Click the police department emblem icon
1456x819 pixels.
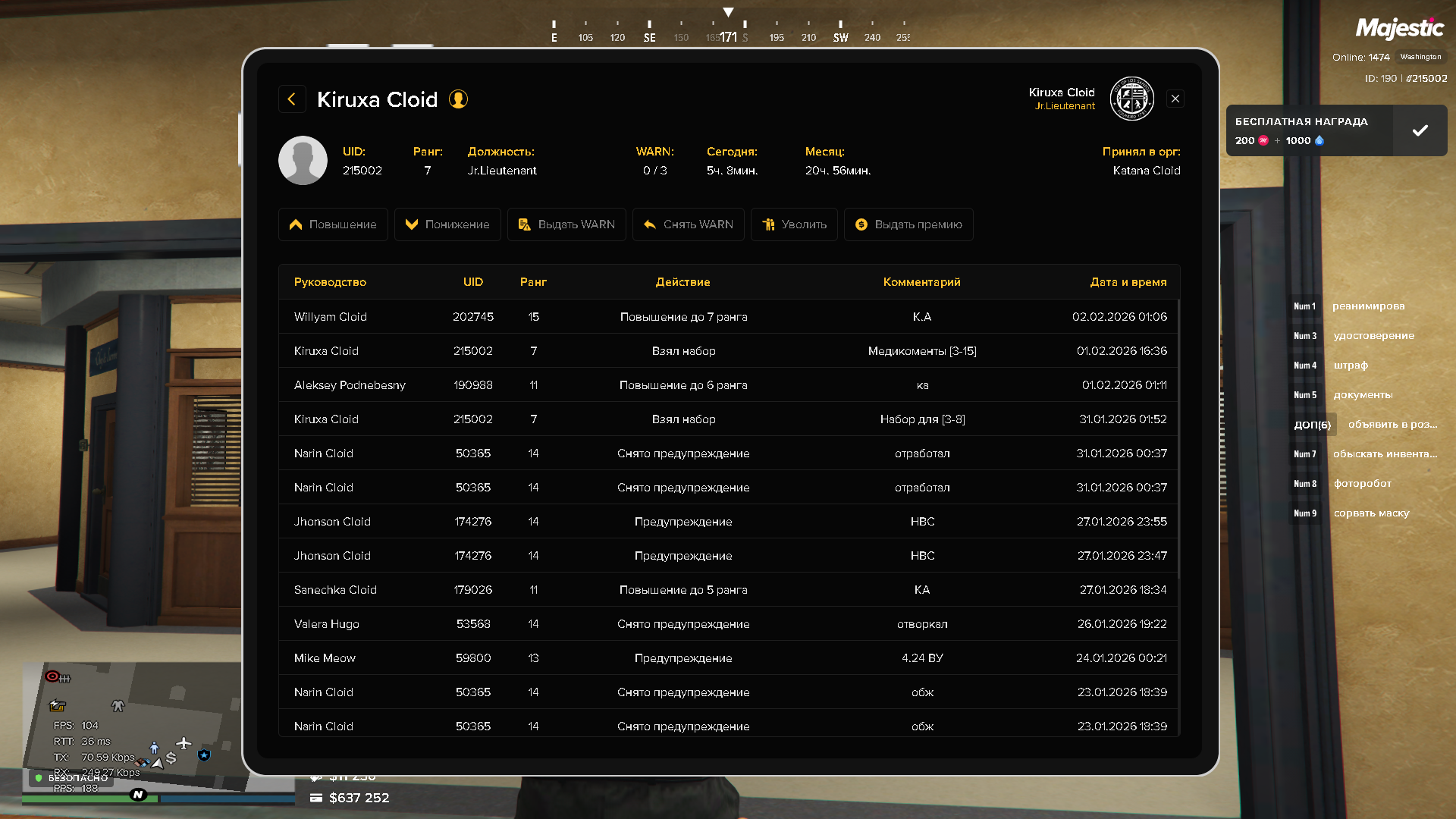point(1131,99)
